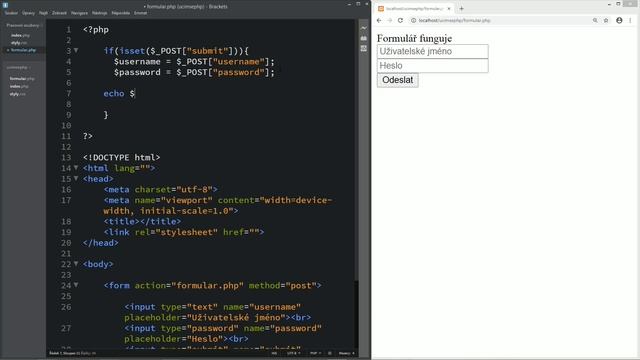Toggle INS insert mode in status bar
640x360 pixels.
click(274, 353)
